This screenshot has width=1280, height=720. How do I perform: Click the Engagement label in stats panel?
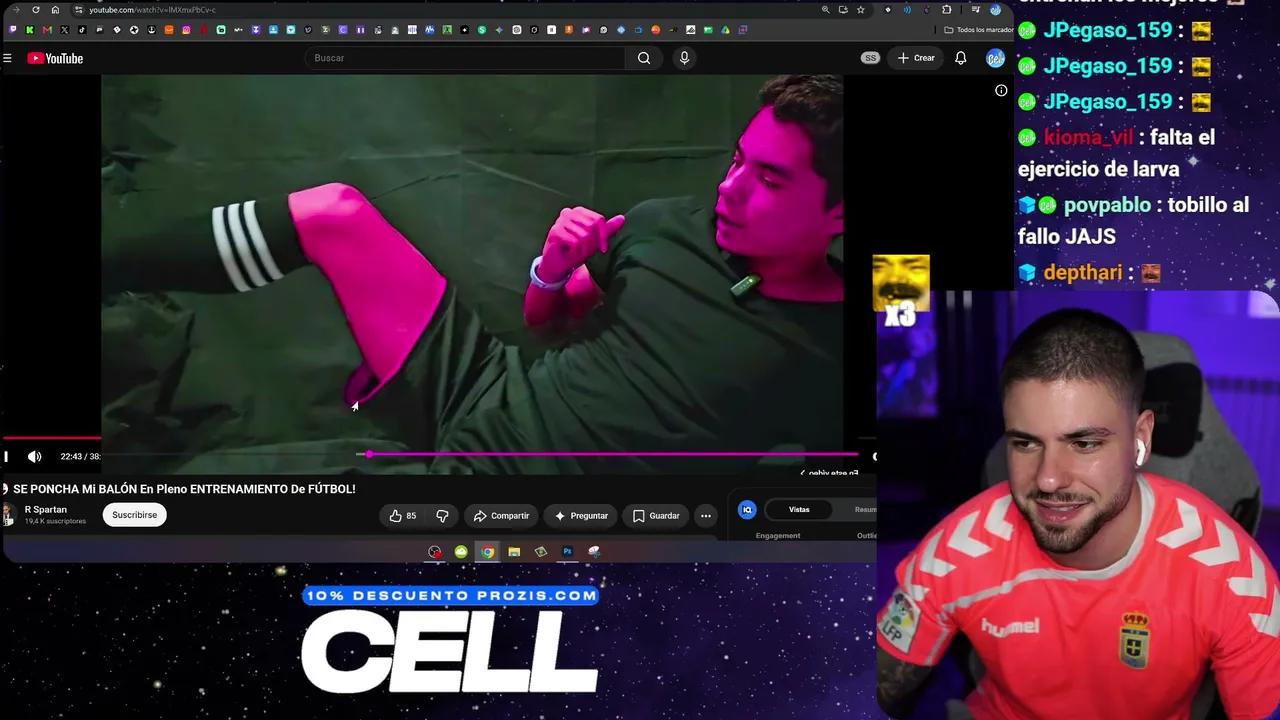click(x=778, y=536)
